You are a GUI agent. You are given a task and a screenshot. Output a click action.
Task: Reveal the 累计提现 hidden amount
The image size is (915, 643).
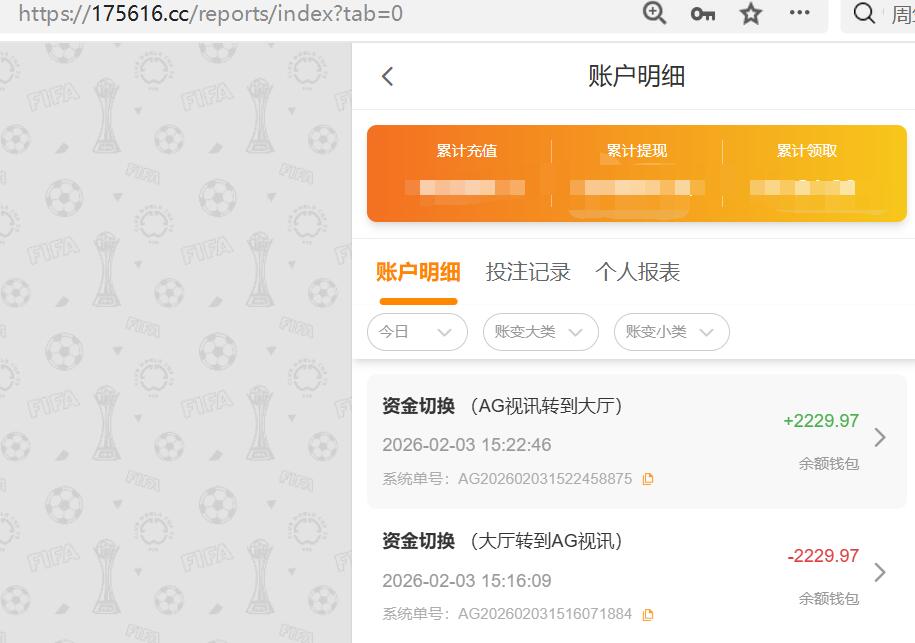[x=637, y=188]
